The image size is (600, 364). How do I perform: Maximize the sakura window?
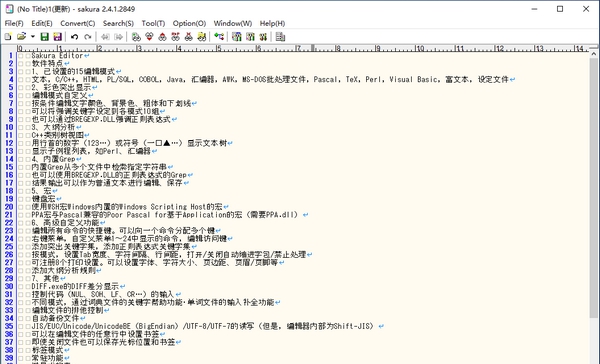560,9
